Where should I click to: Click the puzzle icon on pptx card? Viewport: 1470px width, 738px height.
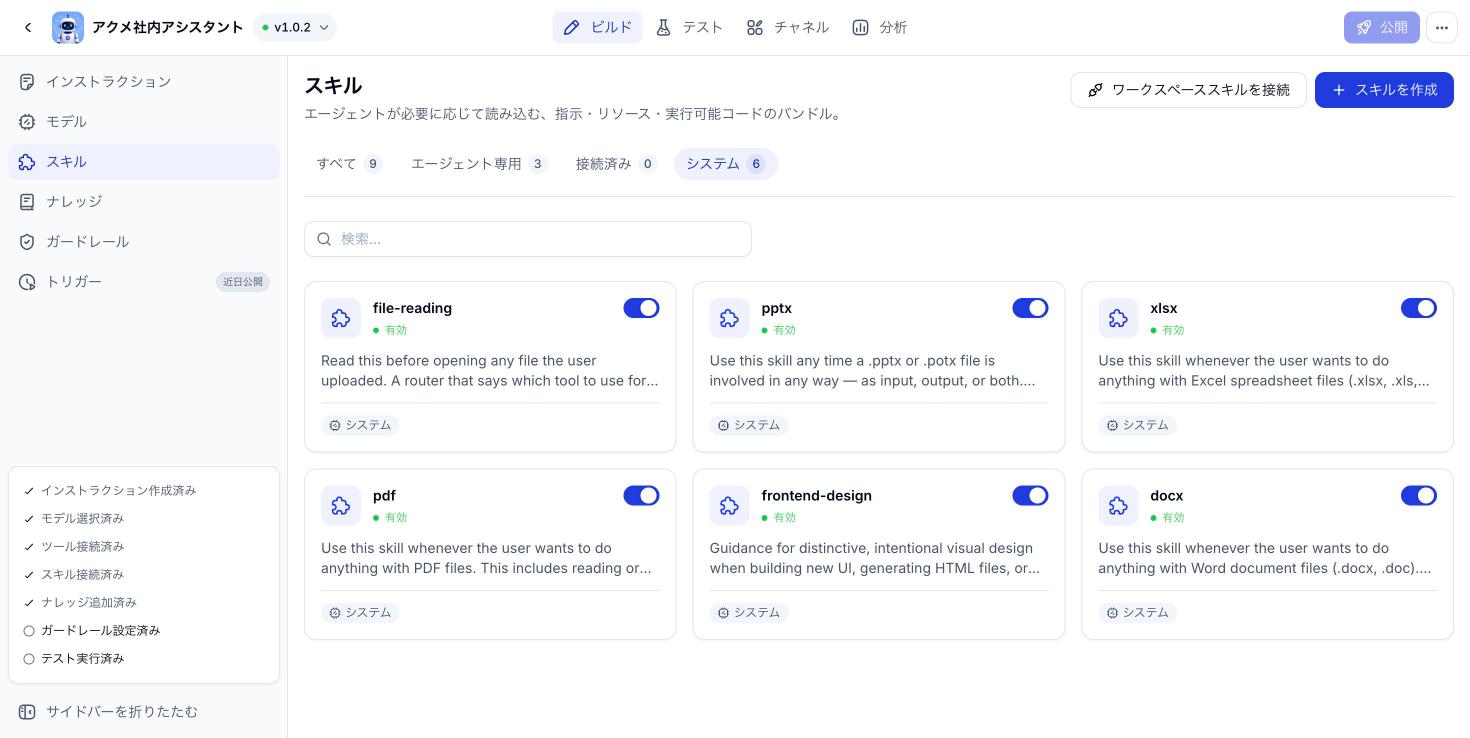click(x=729, y=318)
